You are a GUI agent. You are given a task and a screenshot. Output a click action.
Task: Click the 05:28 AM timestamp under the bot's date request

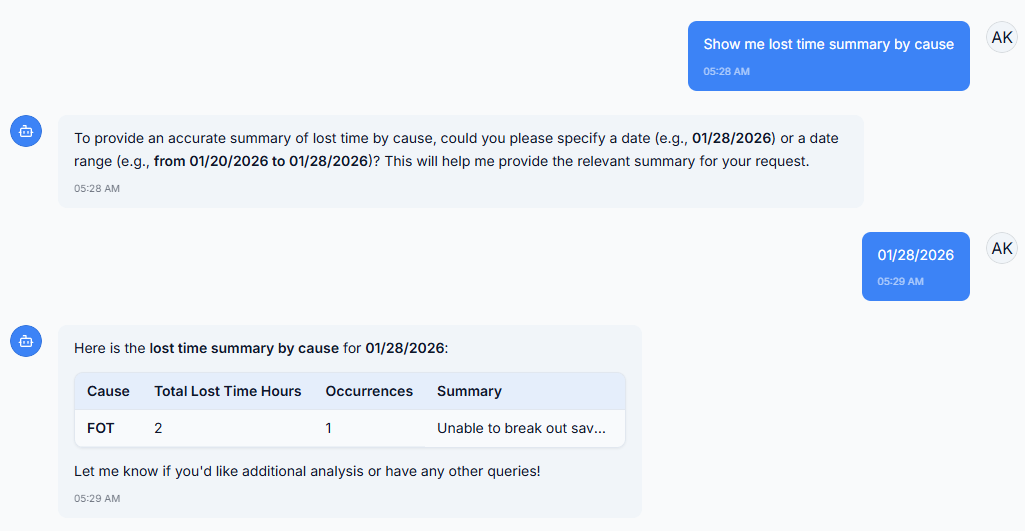click(97, 188)
